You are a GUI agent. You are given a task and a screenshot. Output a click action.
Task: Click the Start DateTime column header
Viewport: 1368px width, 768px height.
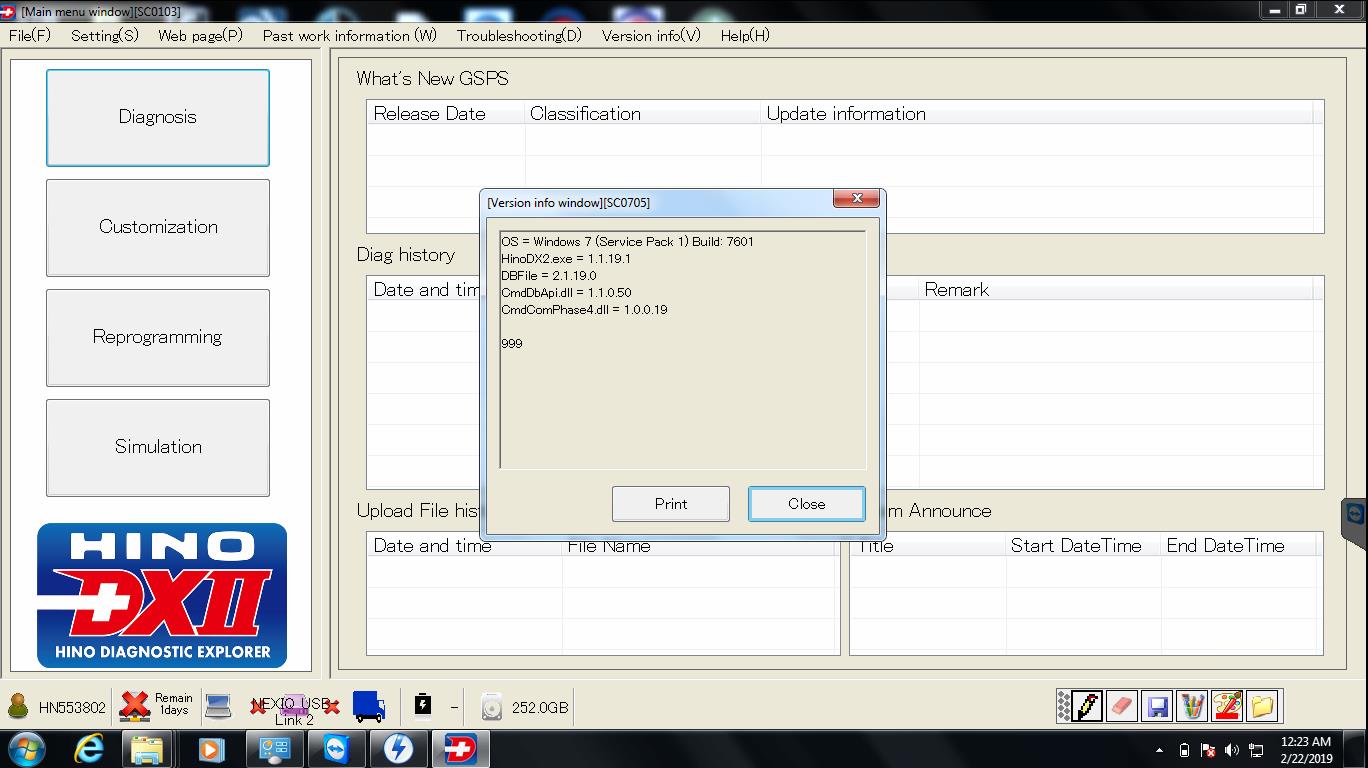[x=1083, y=545]
